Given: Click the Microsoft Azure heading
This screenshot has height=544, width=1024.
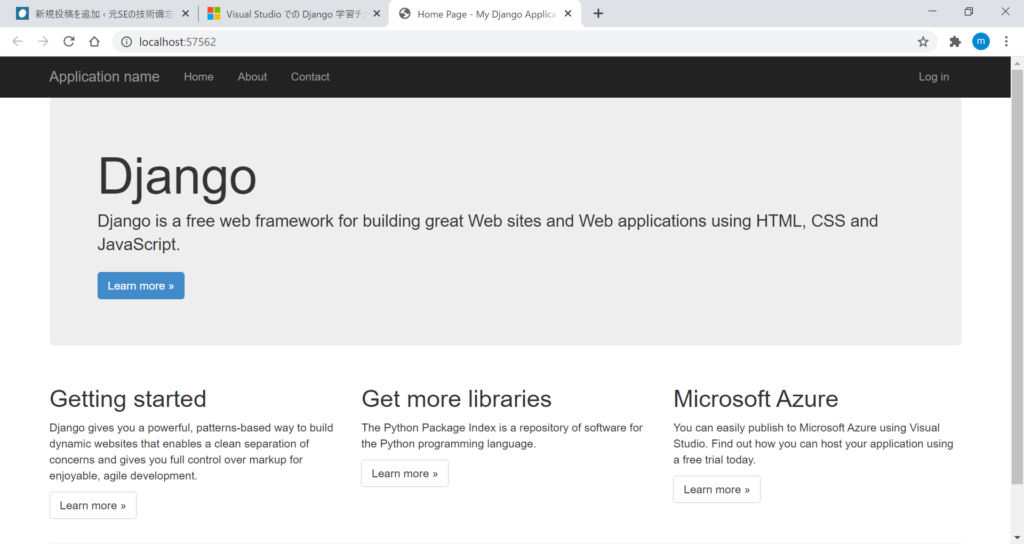Looking at the screenshot, I should point(756,399).
